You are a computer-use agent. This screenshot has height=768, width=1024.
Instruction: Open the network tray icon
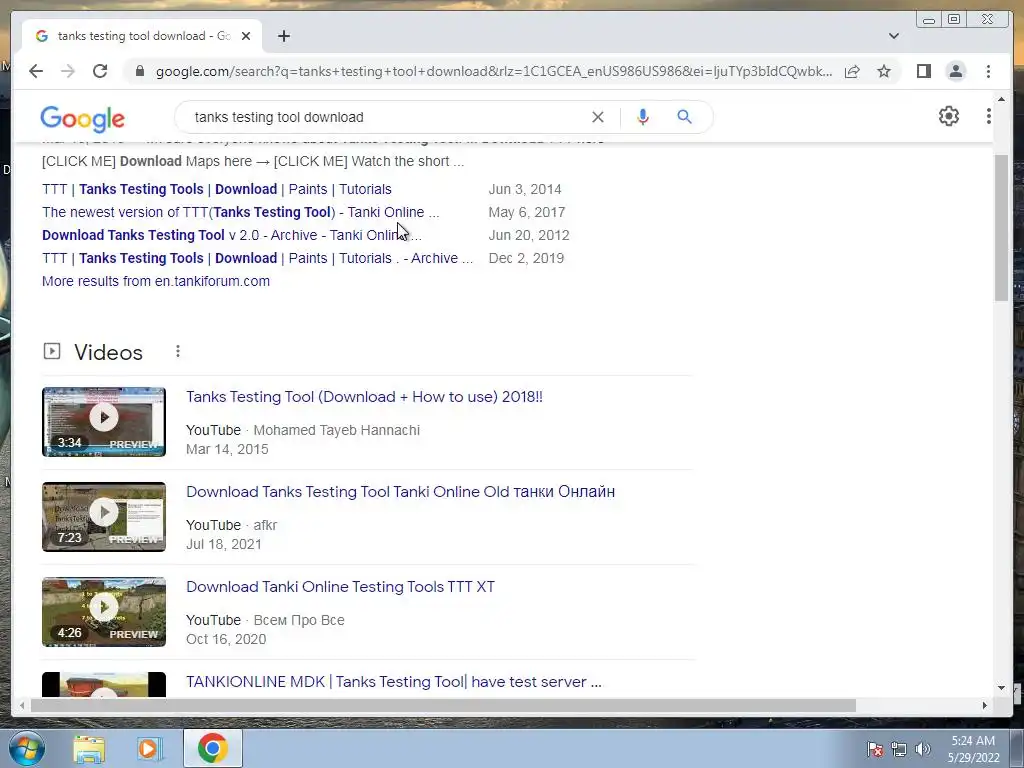(x=899, y=749)
